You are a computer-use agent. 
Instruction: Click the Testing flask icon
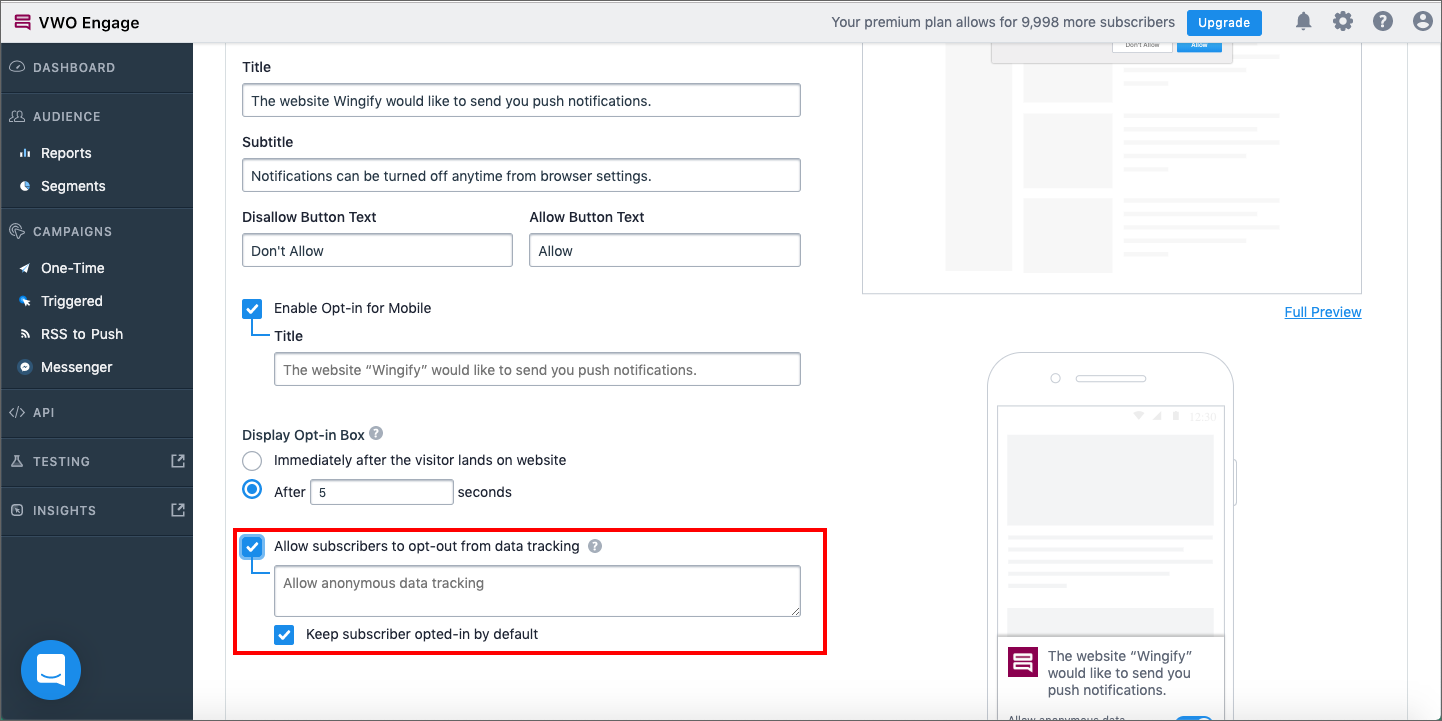point(17,461)
